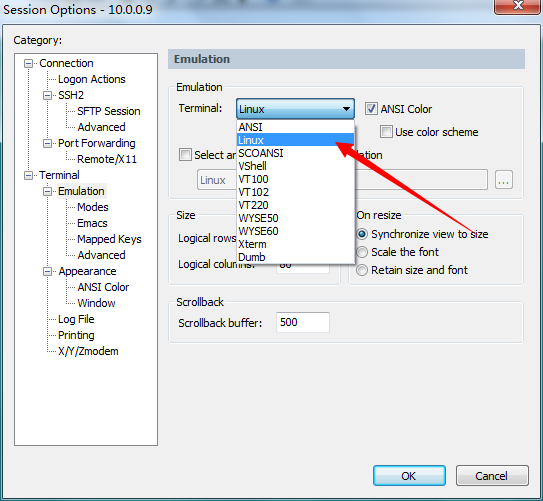Choose SCOANSI from terminal list
The width and height of the screenshot is (543, 501).
[295, 153]
